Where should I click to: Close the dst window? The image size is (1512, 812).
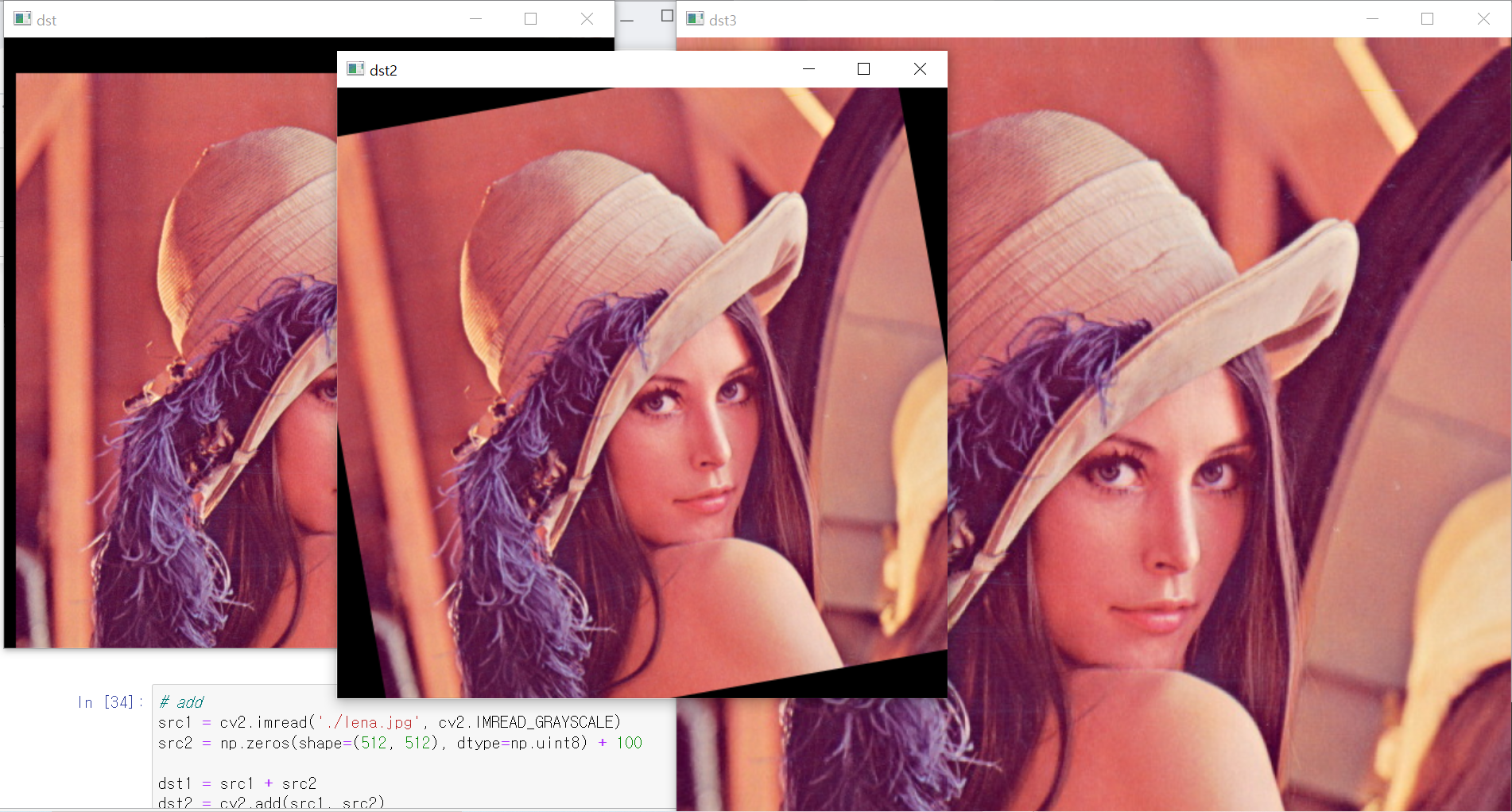coord(587,19)
